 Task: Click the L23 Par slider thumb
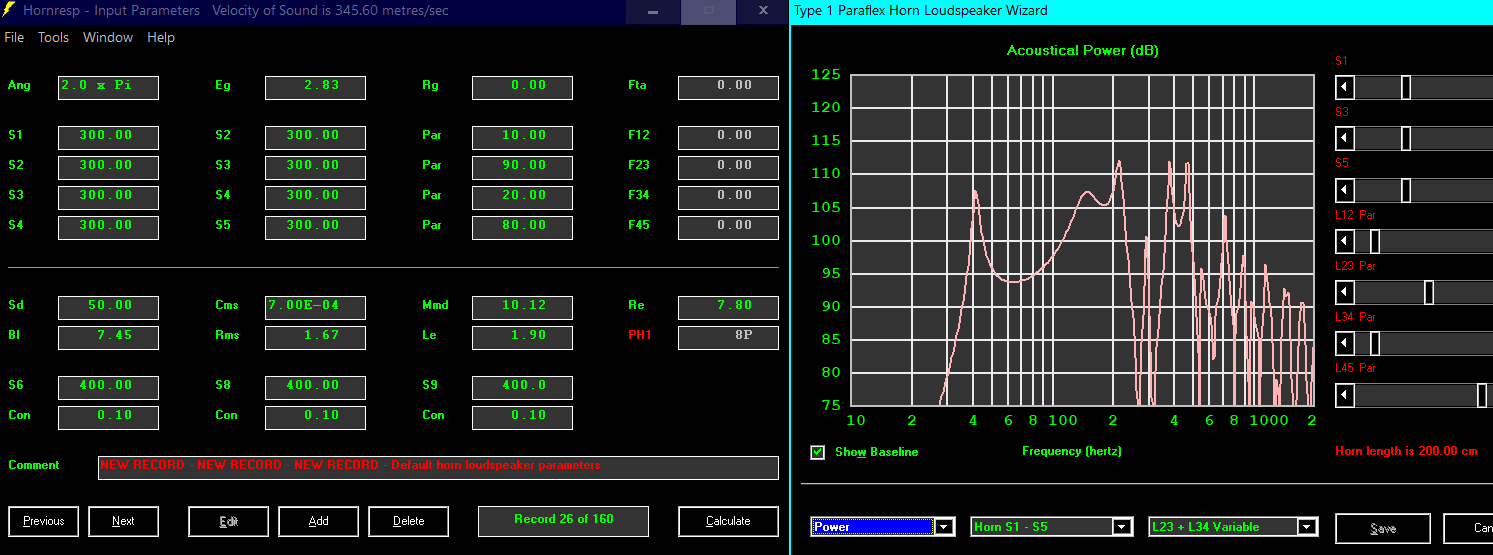tap(1429, 292)
